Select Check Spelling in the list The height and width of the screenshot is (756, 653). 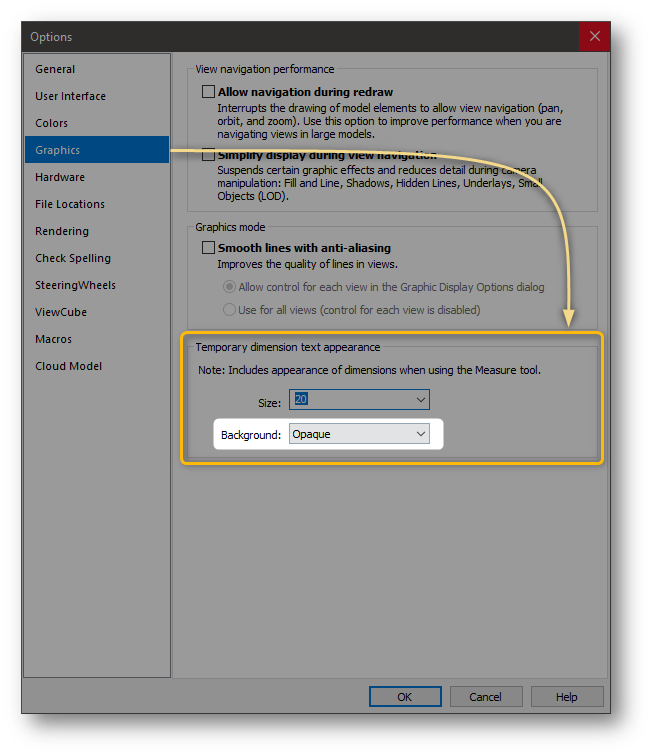point(97,258)
